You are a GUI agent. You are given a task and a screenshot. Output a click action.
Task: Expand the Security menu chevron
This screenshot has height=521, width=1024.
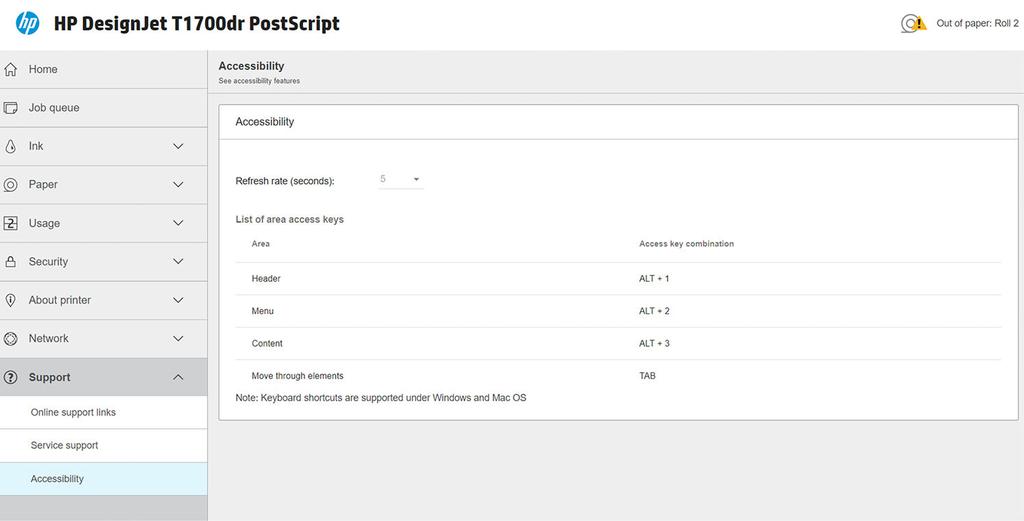coord(178,262)
